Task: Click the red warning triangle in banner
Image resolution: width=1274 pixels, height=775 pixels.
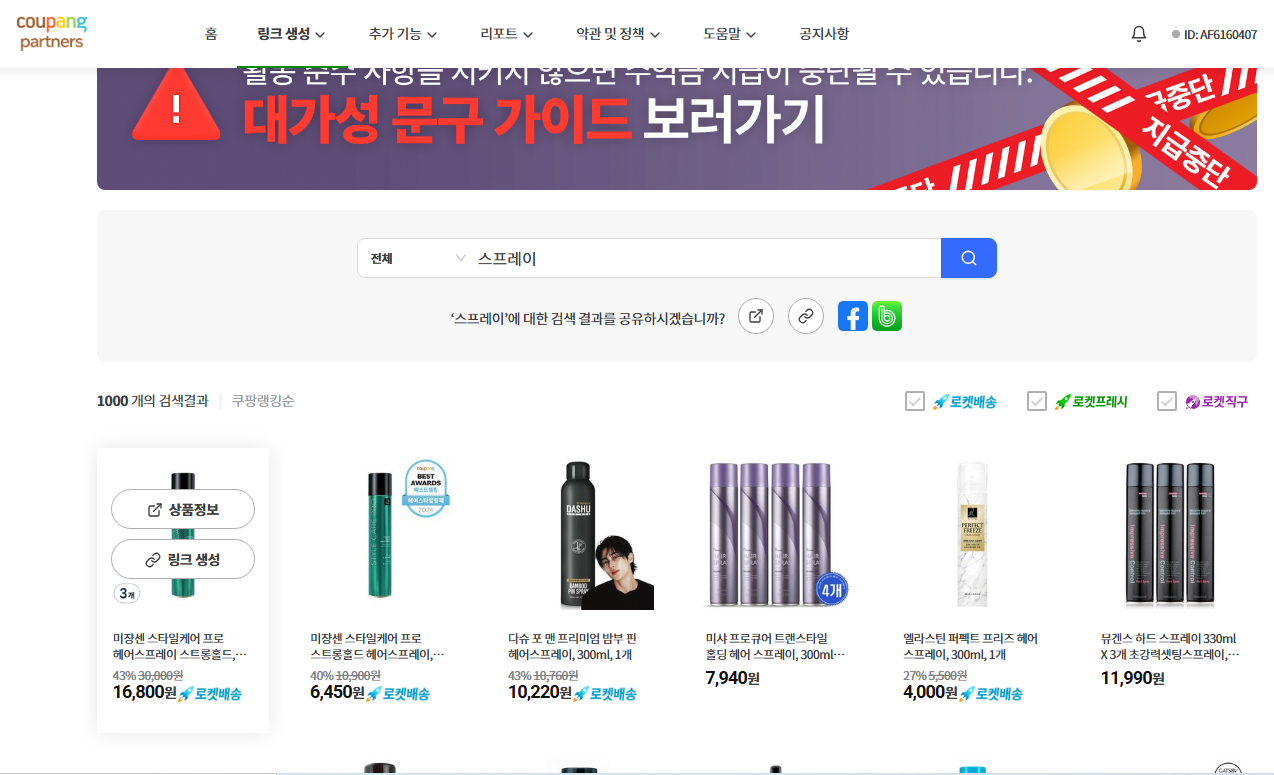Action: tap(177, 107)
